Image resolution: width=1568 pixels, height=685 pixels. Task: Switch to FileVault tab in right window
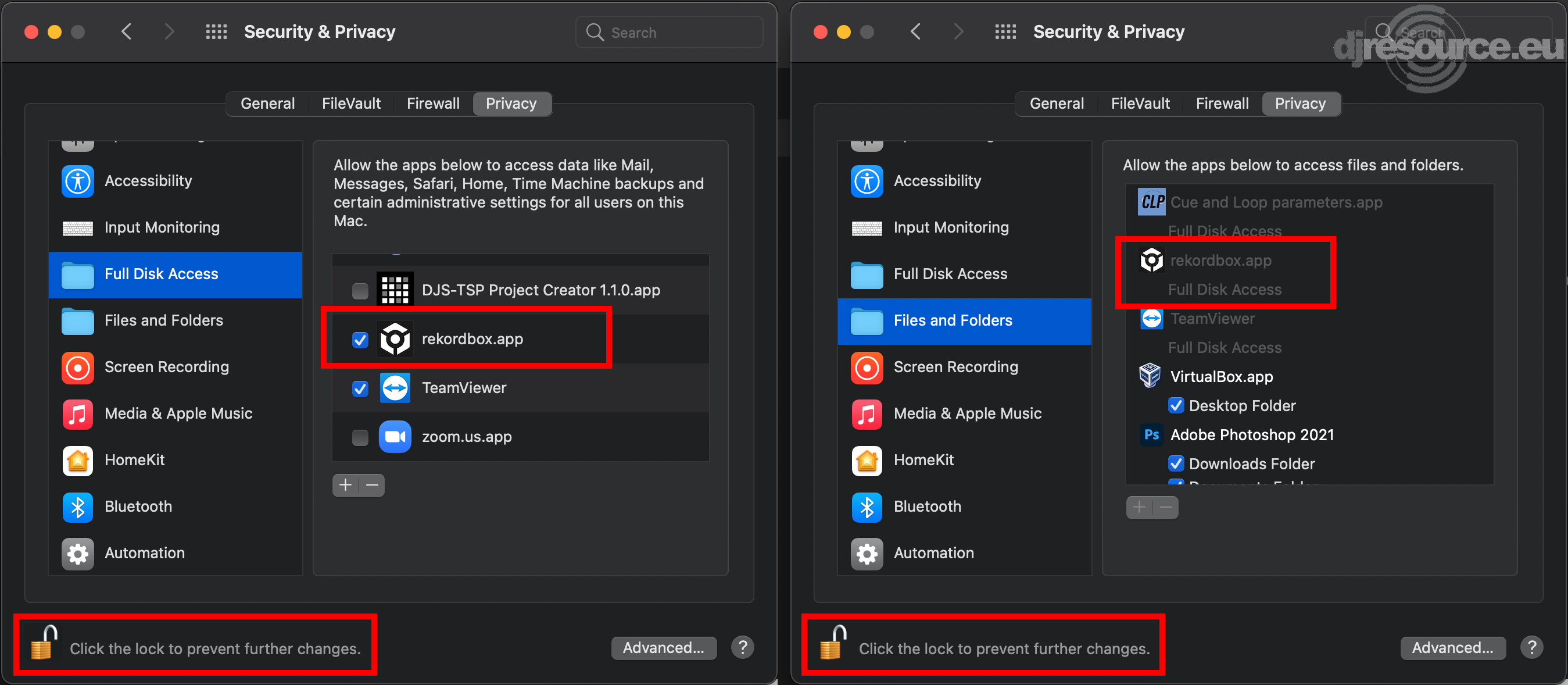1140,104
